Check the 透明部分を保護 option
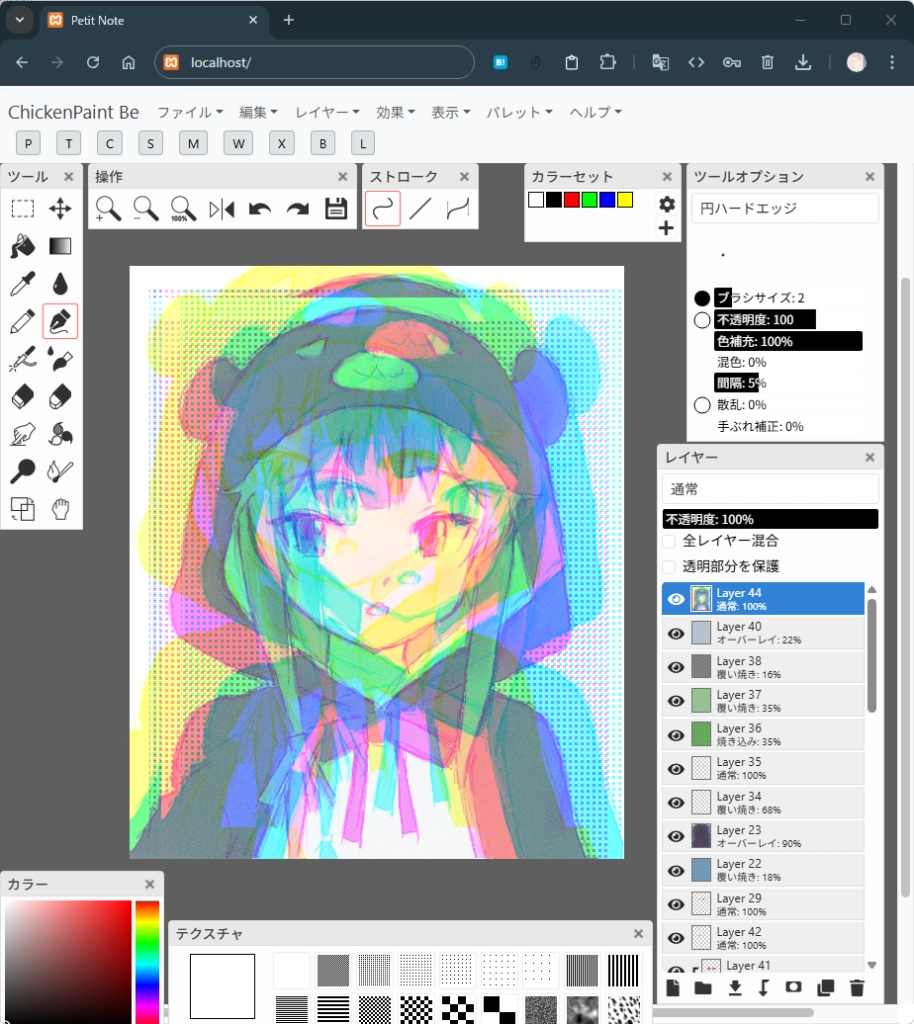This screenshot has height=1024, width=914. [669, 566]
